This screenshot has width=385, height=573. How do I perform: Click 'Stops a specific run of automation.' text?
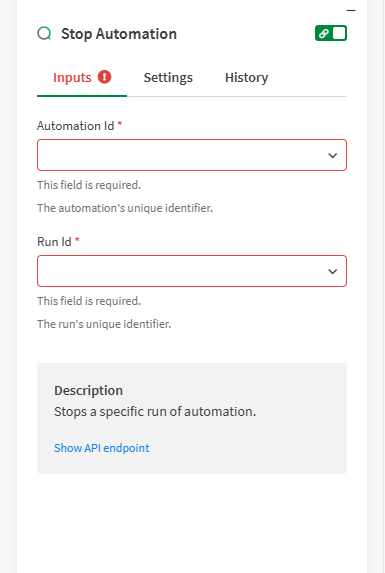pos(155,411)
